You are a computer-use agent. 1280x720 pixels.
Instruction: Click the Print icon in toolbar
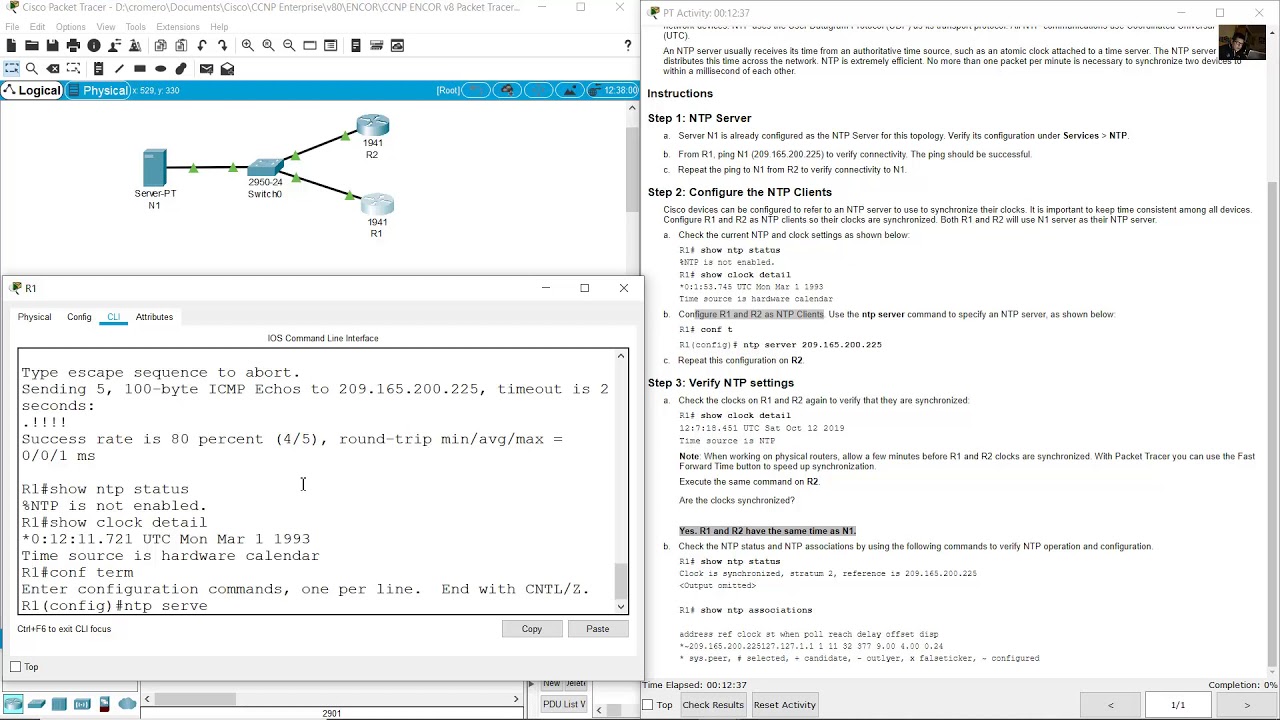pyautogui.click(x=73, y=46)
